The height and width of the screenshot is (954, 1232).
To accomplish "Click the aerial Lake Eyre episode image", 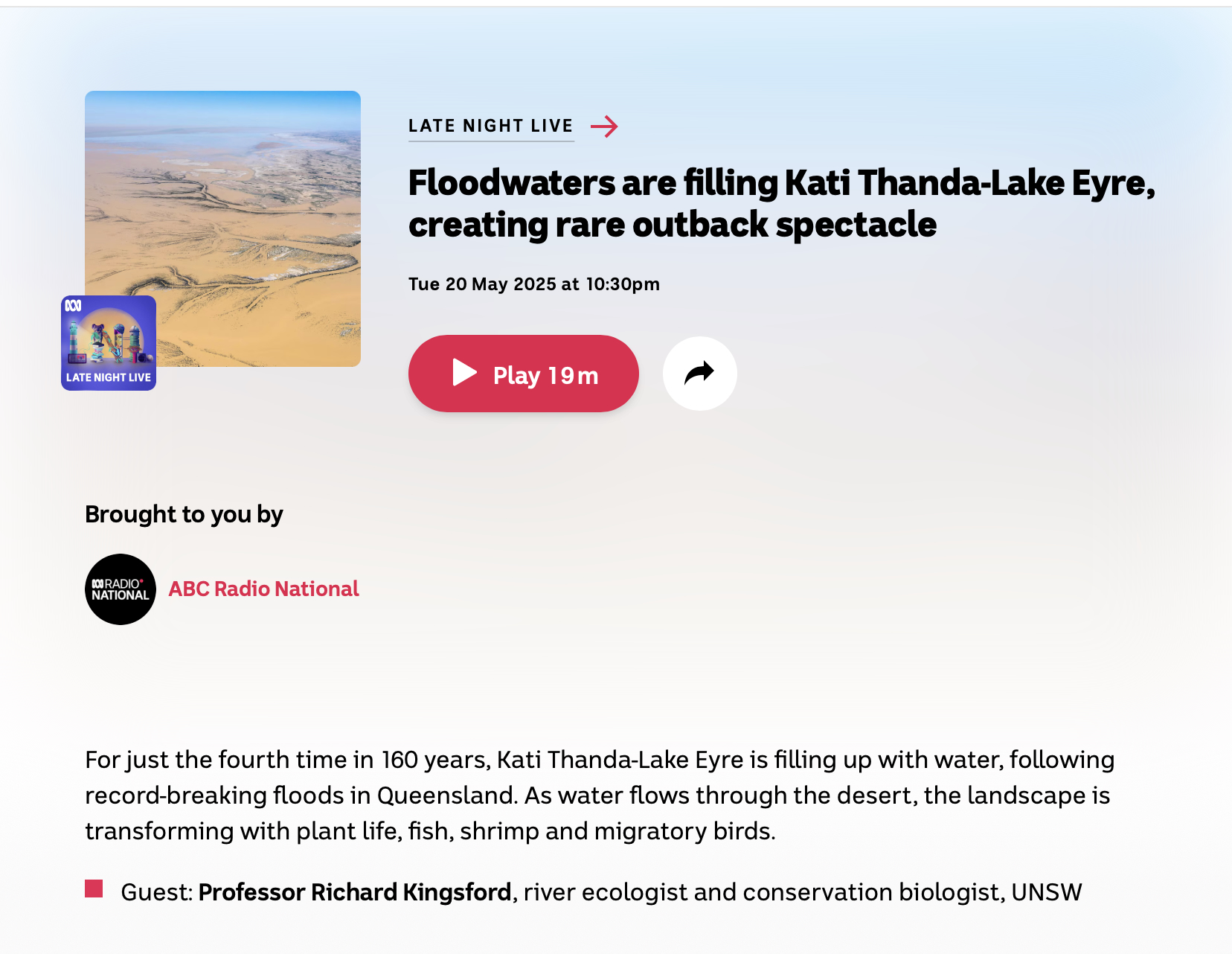I will point(222,228).
